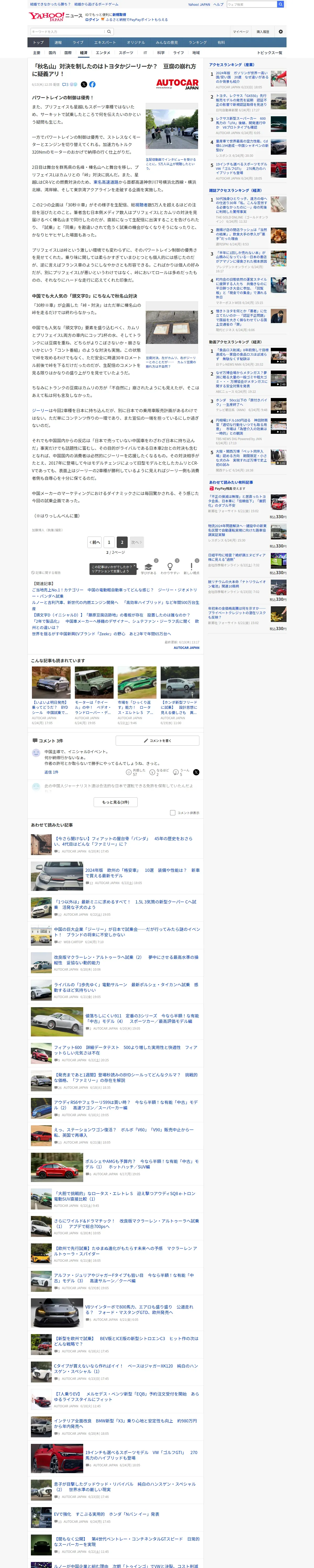
Task: Toggle コメント非表示 checkbox
Action: 172,812
